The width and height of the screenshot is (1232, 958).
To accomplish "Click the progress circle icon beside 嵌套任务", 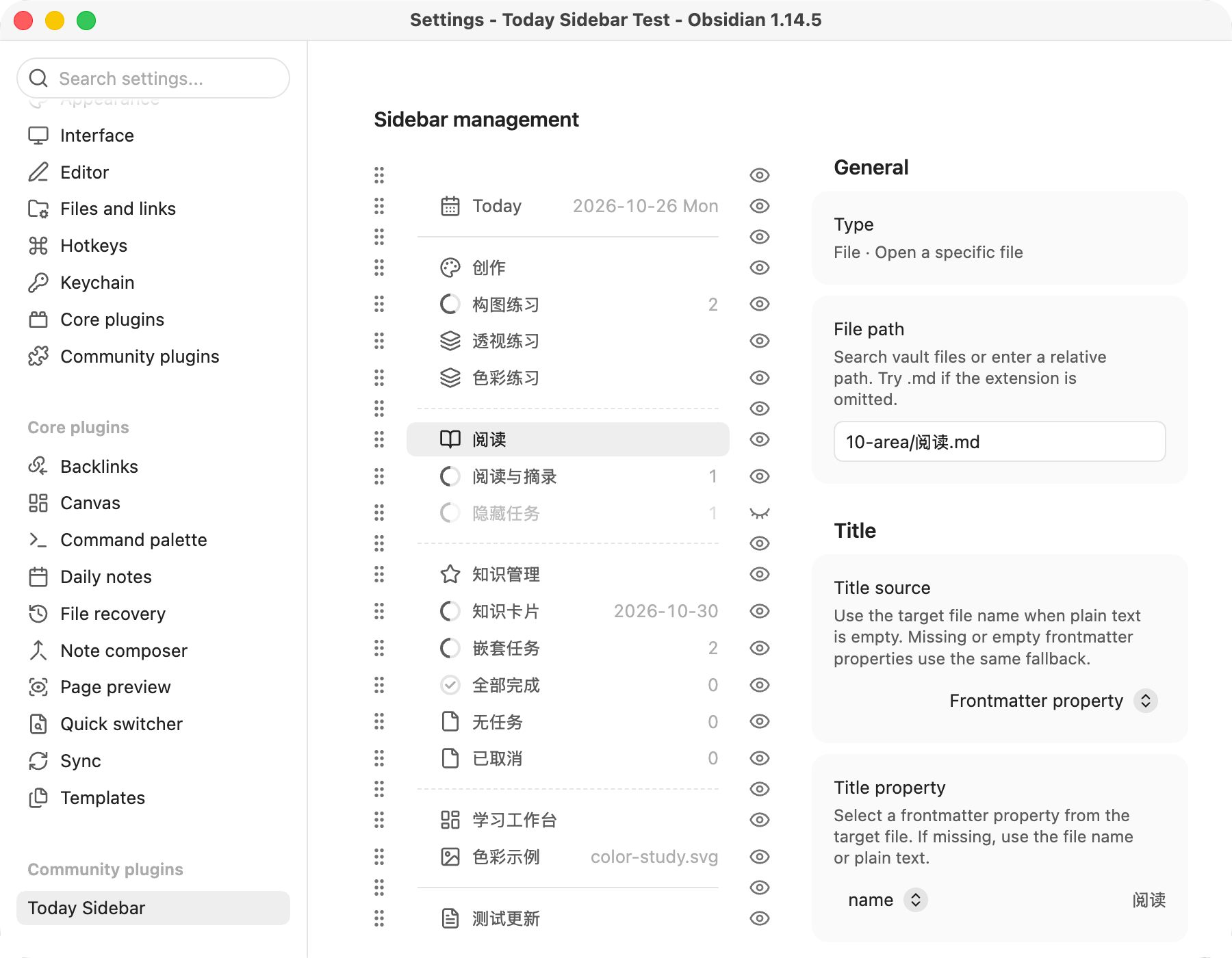I will (x=450, y=648).
